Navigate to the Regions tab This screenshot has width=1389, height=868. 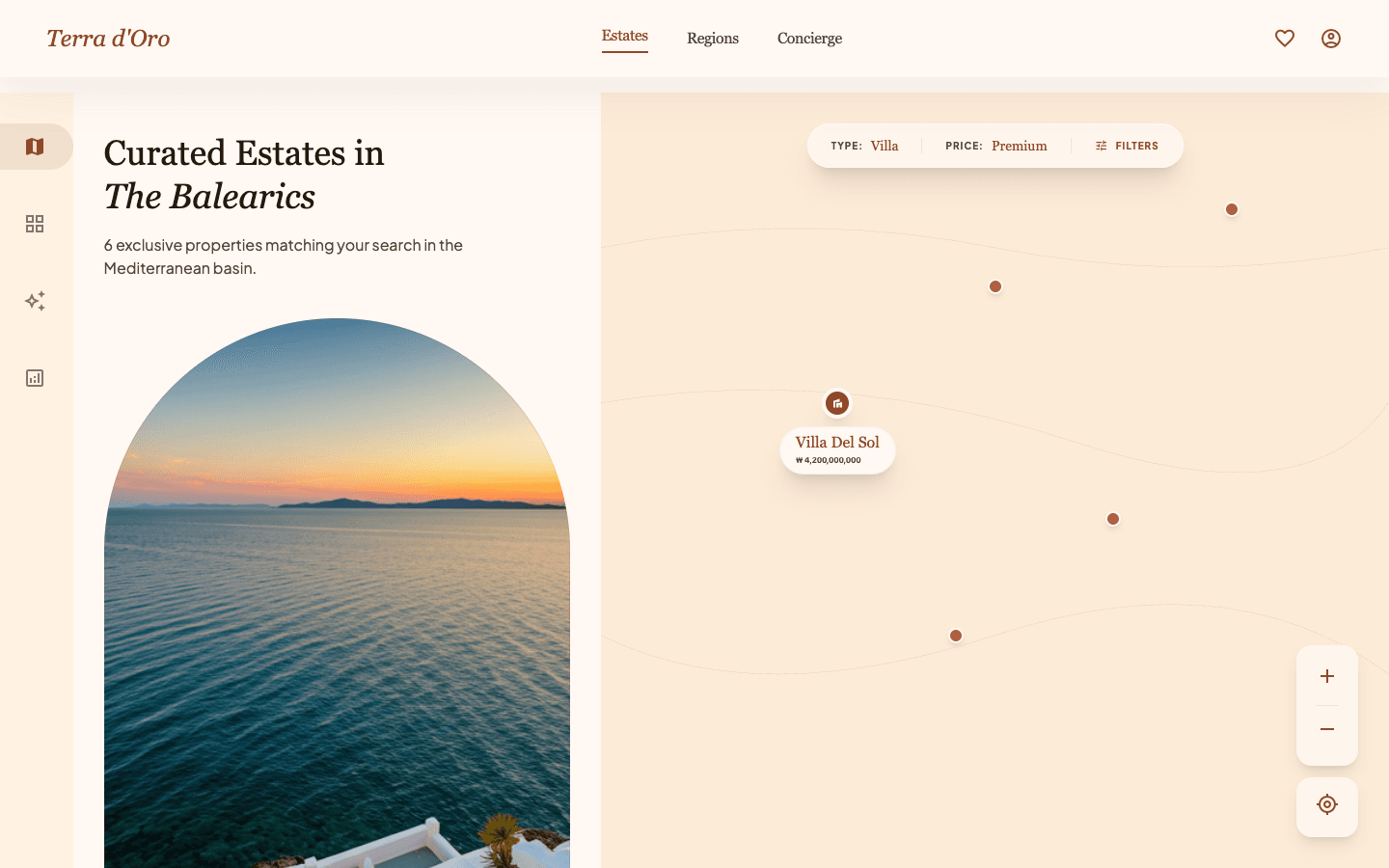click(x=712, y=39)
